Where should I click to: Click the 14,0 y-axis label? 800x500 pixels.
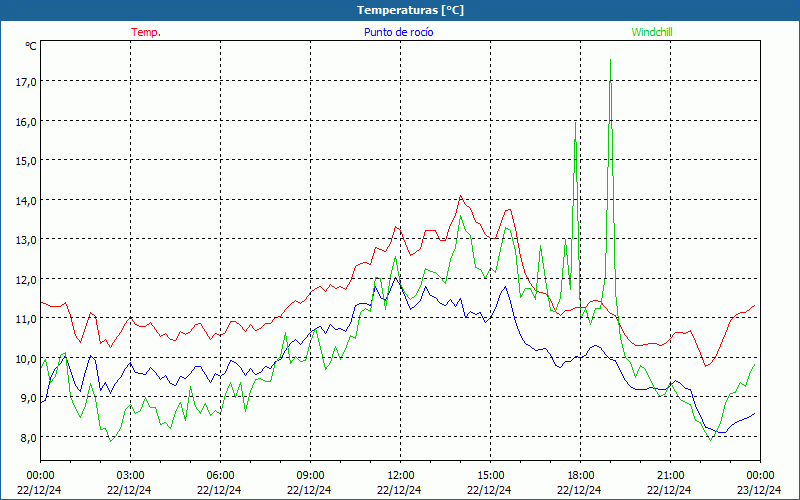coord(26,200)
